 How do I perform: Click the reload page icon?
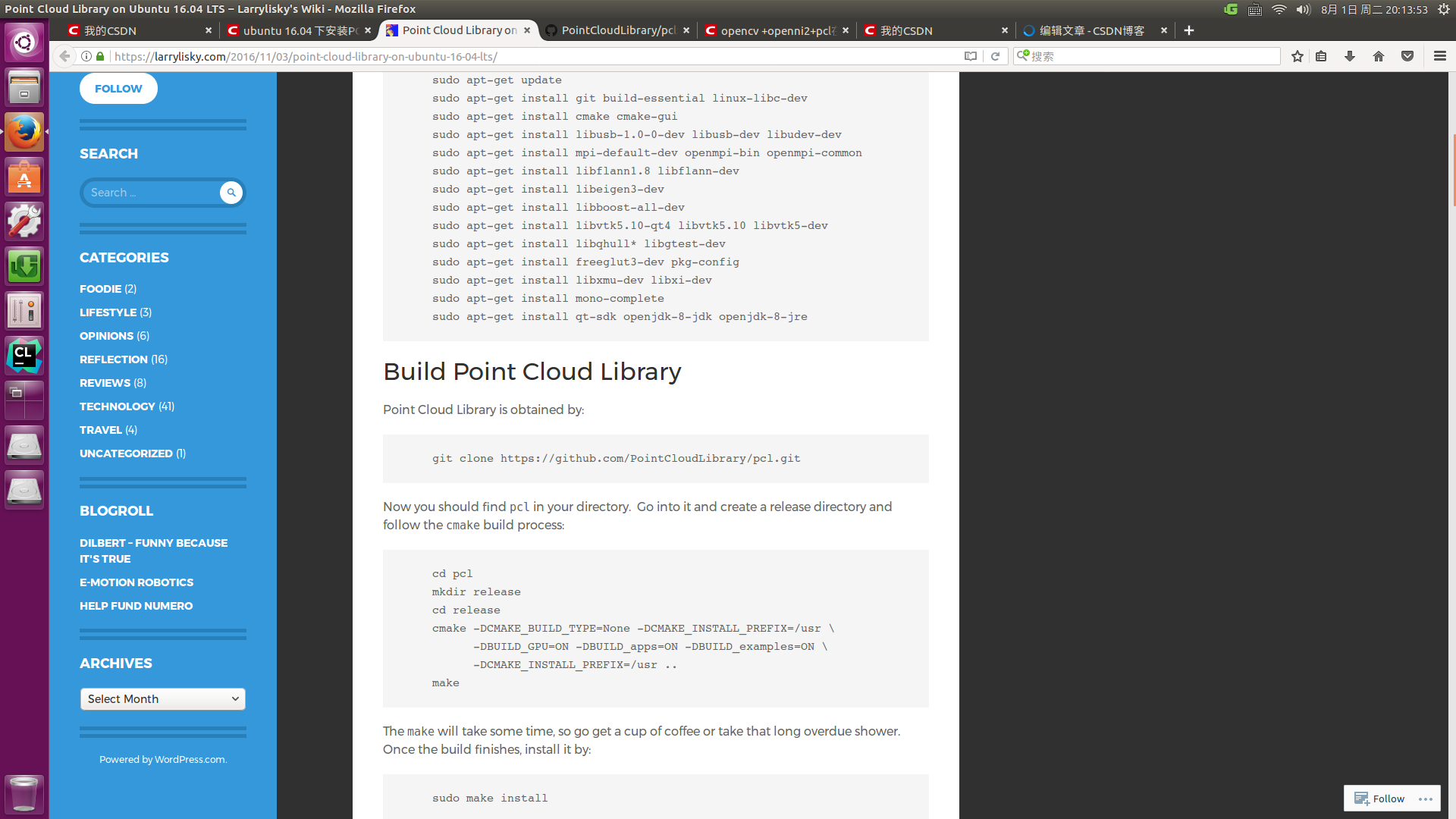tap(995, 56)
